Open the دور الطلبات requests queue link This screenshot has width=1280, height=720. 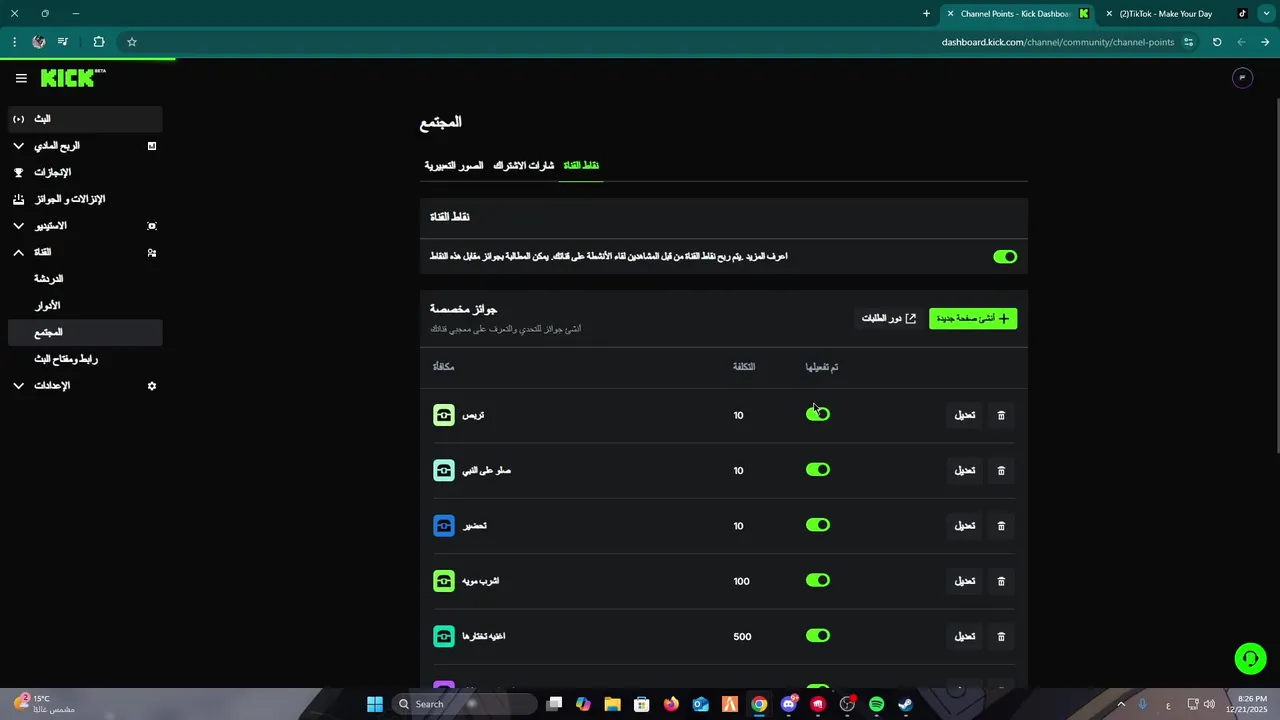pos(889,318)
